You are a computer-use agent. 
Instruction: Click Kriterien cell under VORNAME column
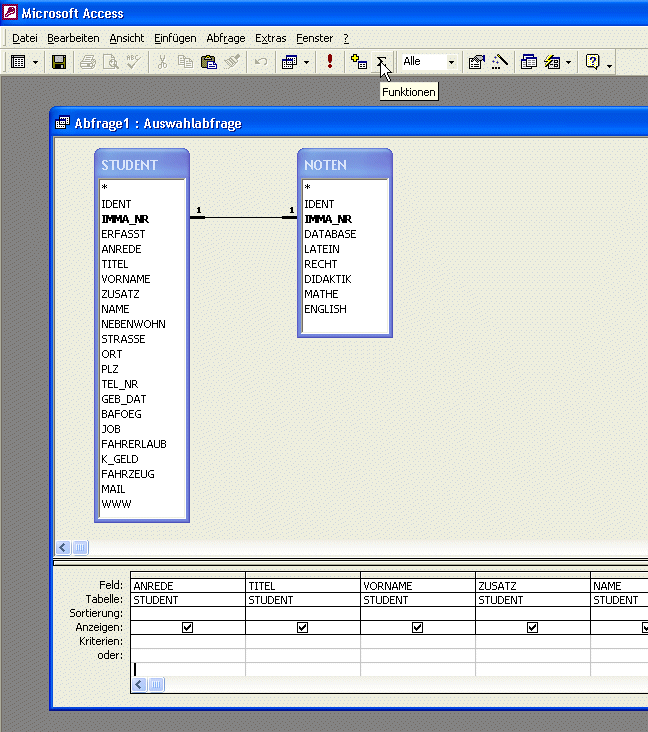point(417,641)
